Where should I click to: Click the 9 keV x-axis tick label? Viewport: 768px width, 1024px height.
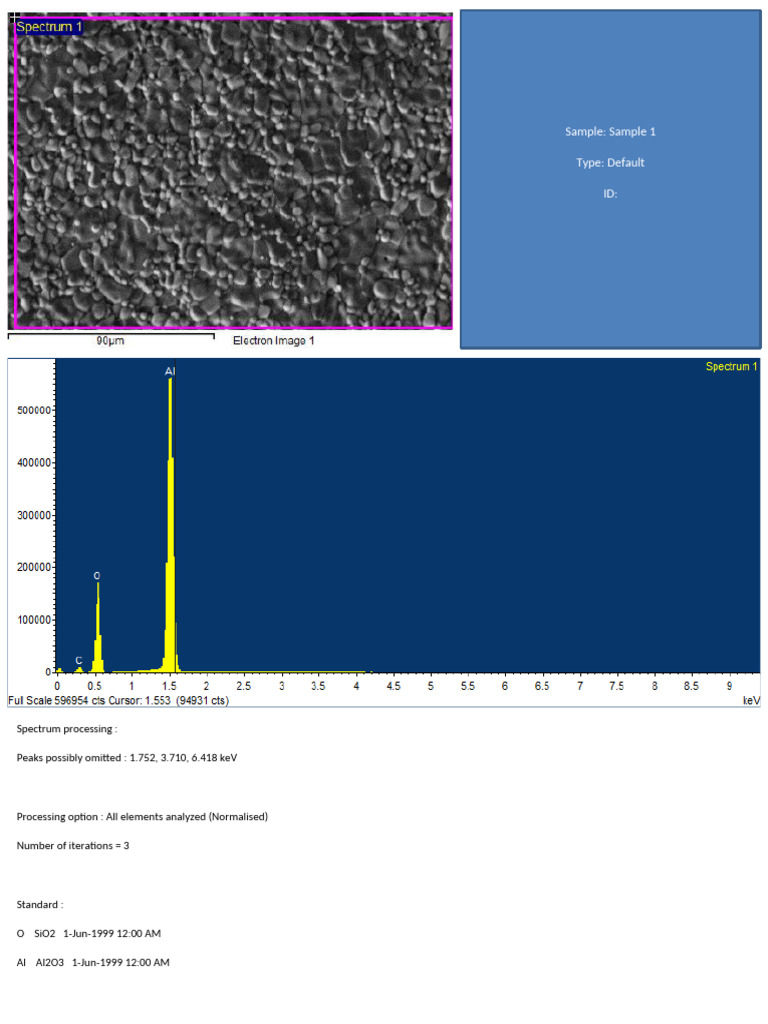pos(729,686)
